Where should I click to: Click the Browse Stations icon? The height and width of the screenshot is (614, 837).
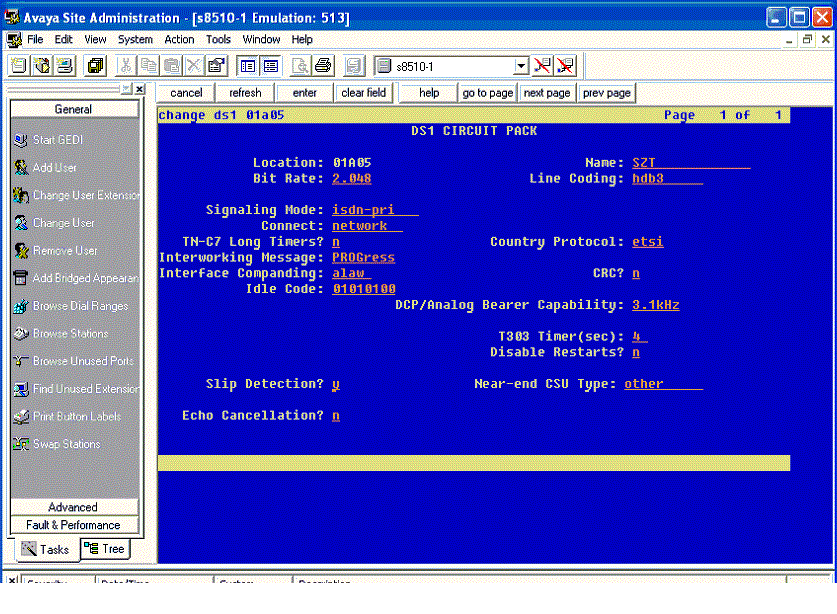tap(21, 334)
